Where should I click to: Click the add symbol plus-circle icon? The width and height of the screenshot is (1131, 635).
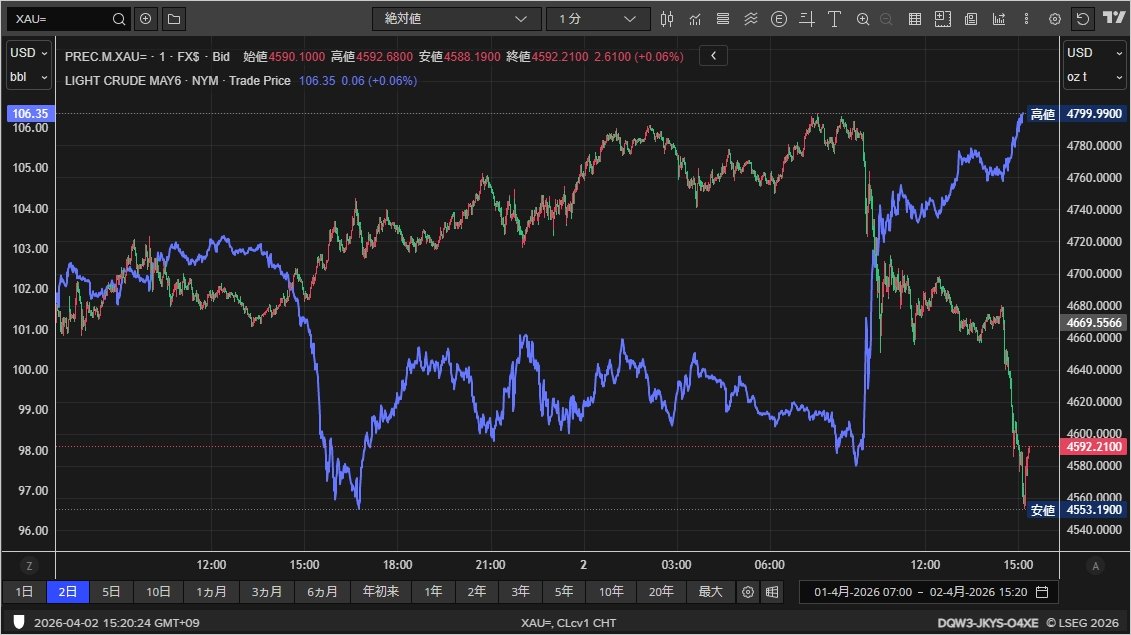(146, 19)
